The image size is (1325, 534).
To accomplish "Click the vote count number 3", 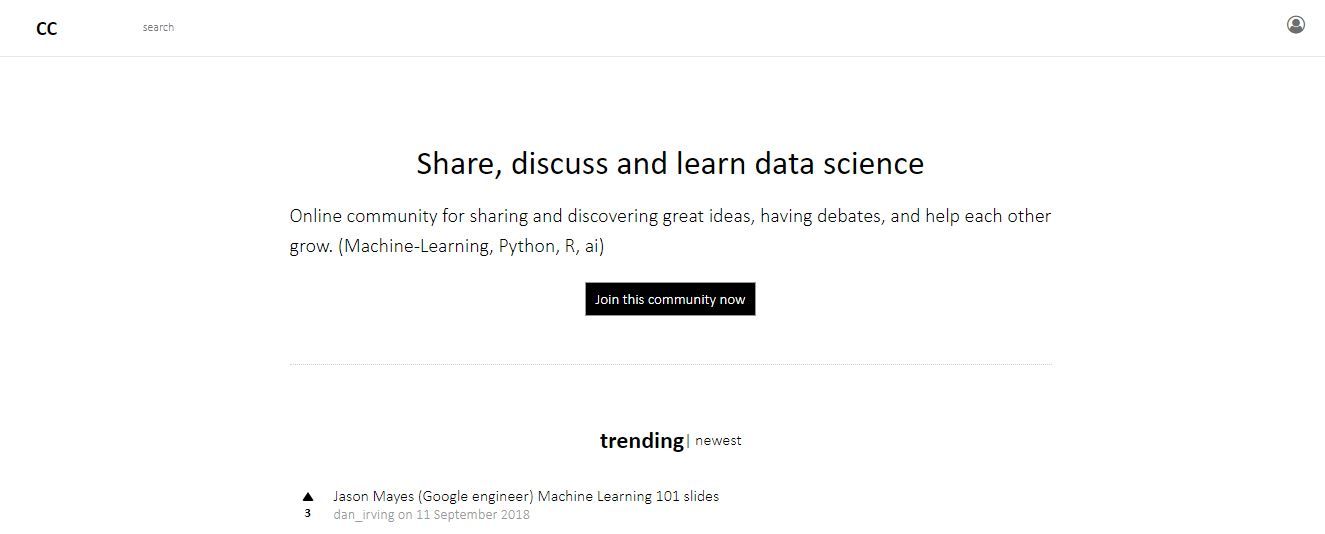I will point(308,514).
